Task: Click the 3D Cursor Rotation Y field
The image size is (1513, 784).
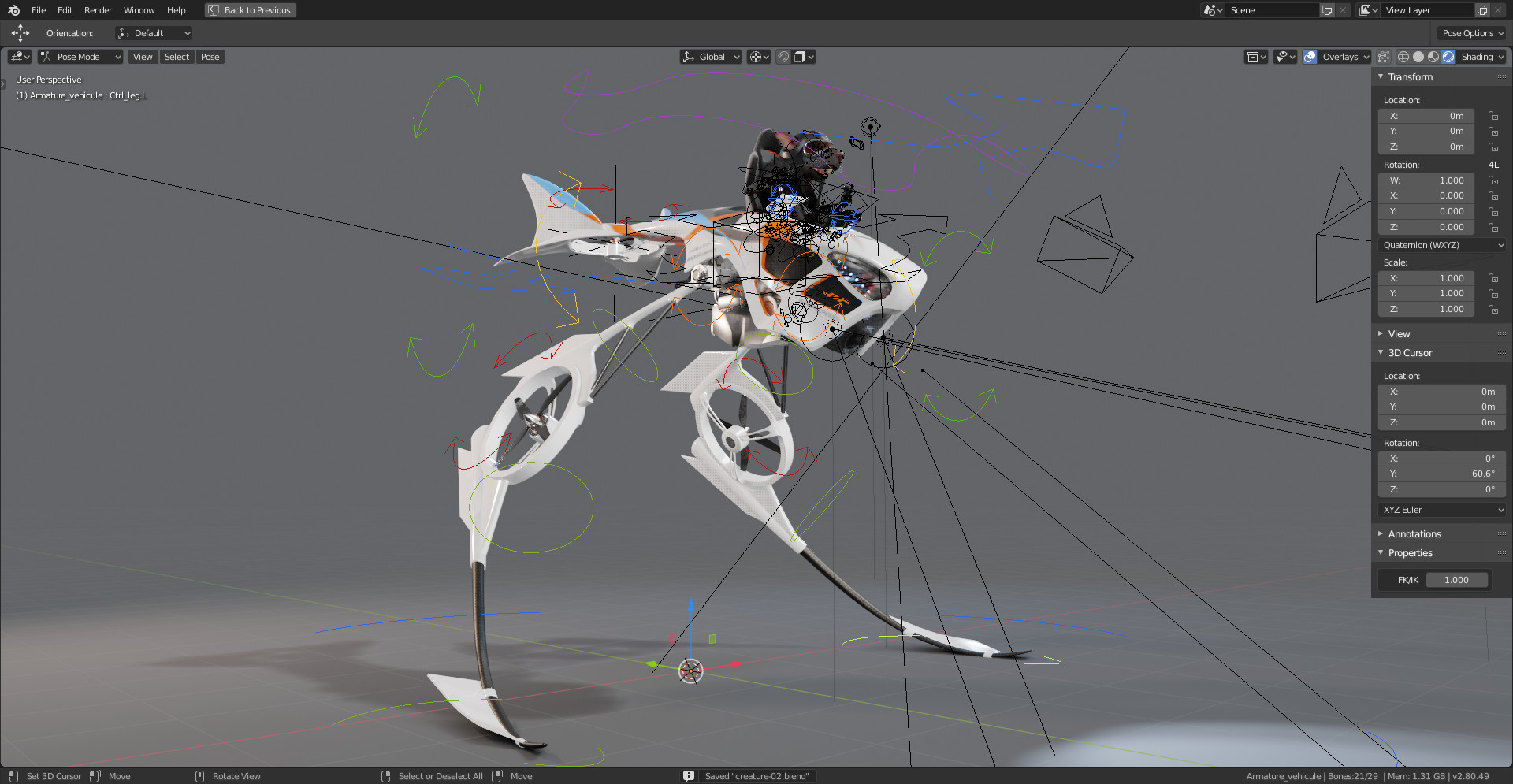Action: (x=1442, y=474)
